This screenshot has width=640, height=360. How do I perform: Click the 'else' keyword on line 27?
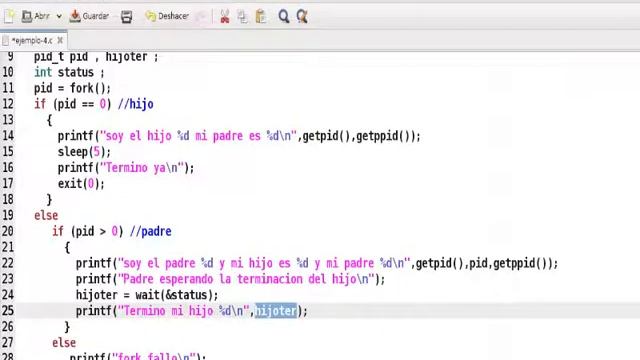pyautogui.click(x=64, y=343)
